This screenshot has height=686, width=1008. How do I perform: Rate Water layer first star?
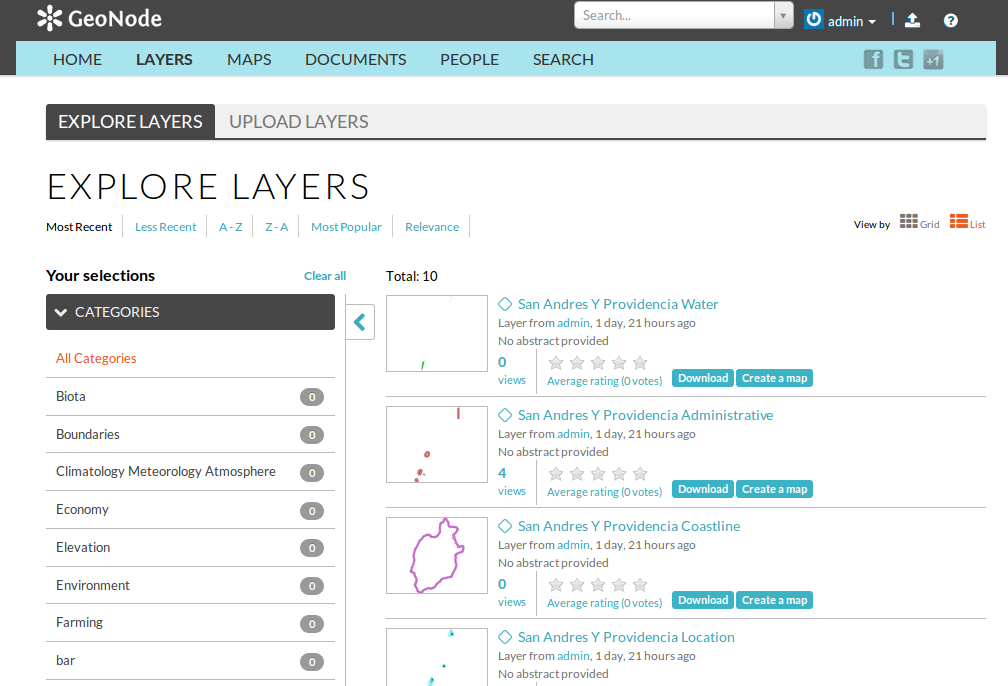pos(556,363)
